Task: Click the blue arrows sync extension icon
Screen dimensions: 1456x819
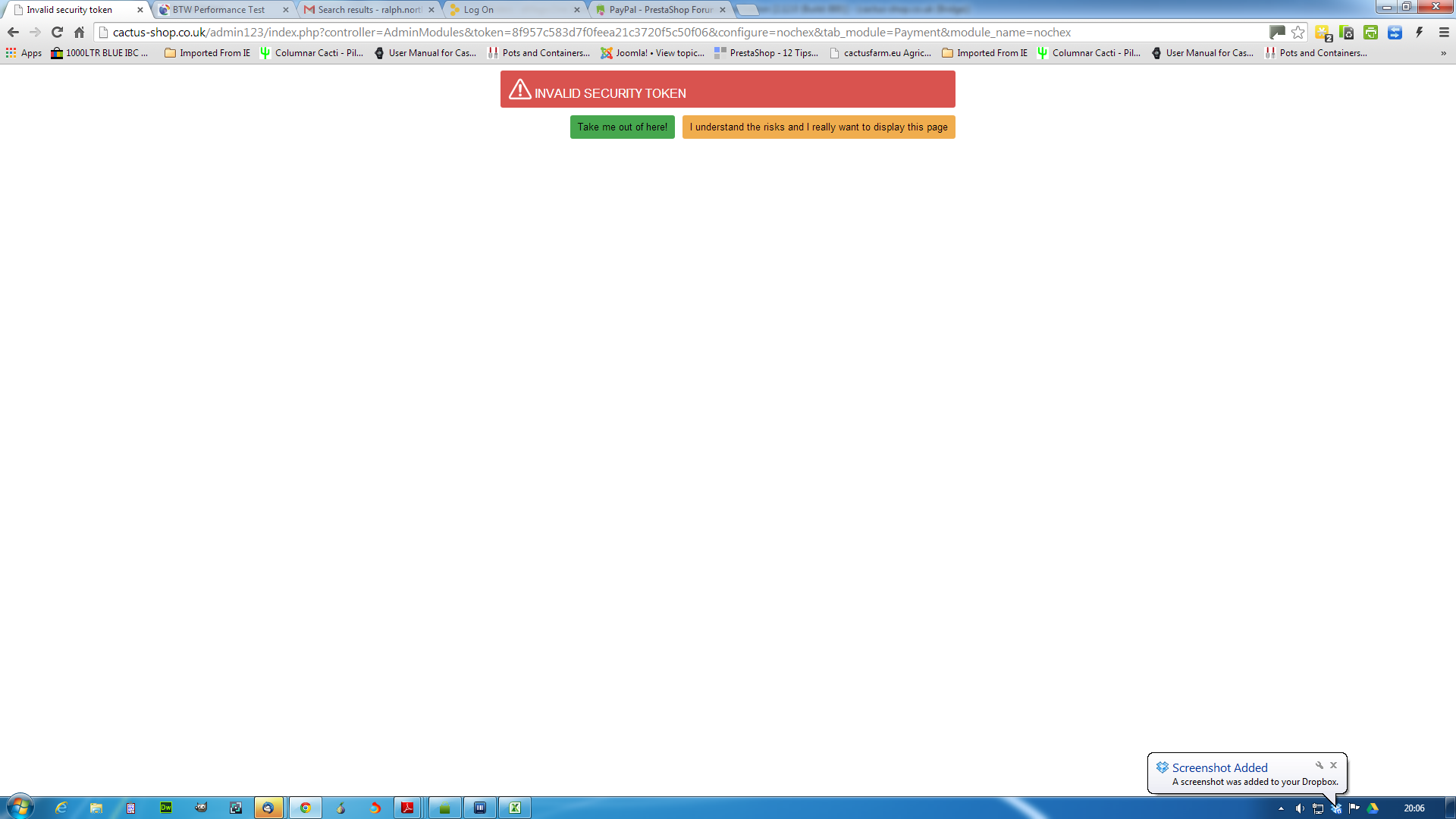Action: click(1395, 33)
